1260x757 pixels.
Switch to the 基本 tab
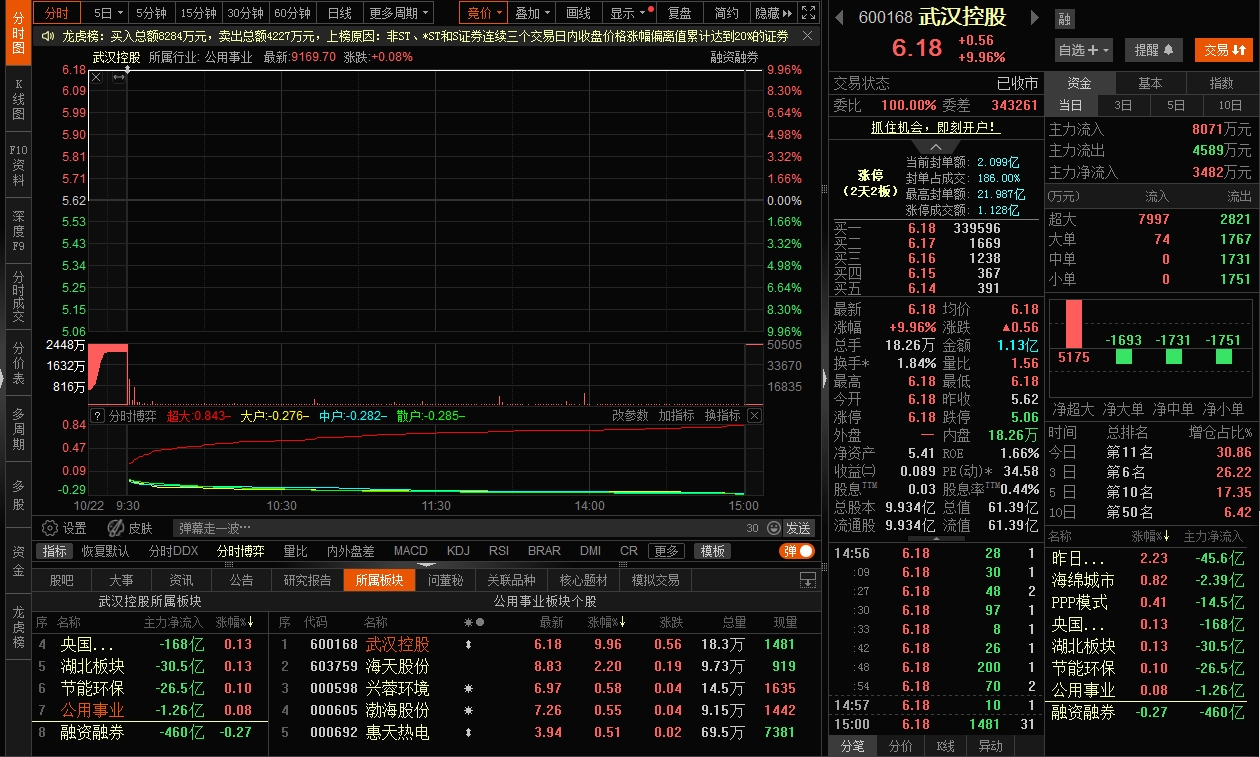[1150, 83]
